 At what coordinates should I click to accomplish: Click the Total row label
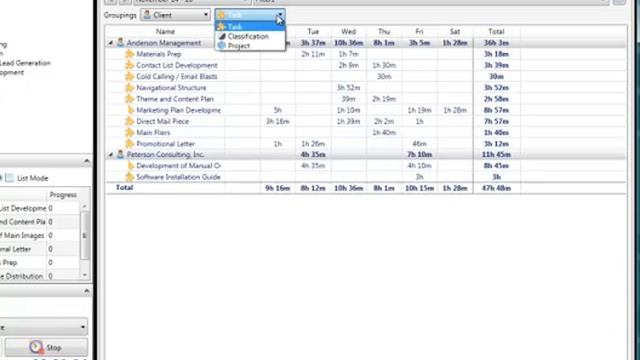point(124,187)
